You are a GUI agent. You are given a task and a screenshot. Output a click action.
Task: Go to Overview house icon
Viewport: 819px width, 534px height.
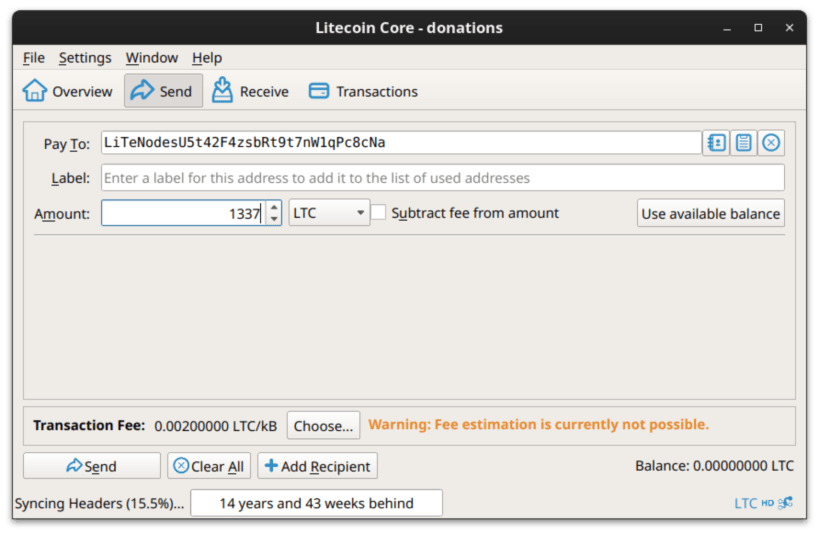(34, 91)
